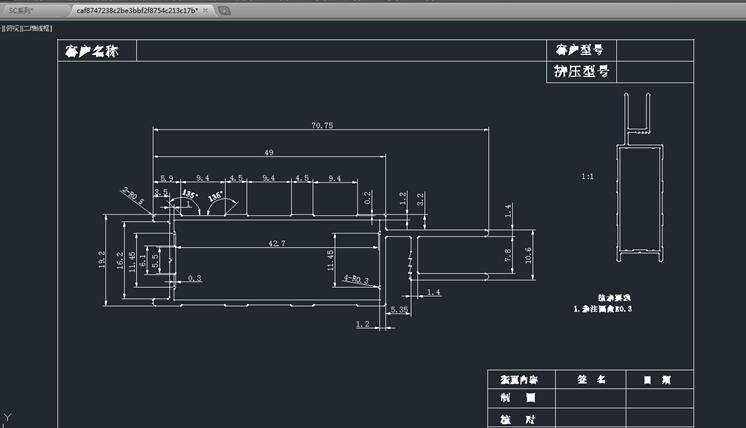Close the caf8747238c2be3bbf2f8754c213c17b tab
Image resolution: width=746 pixels, height=428 pixels.
coord(205,10)
